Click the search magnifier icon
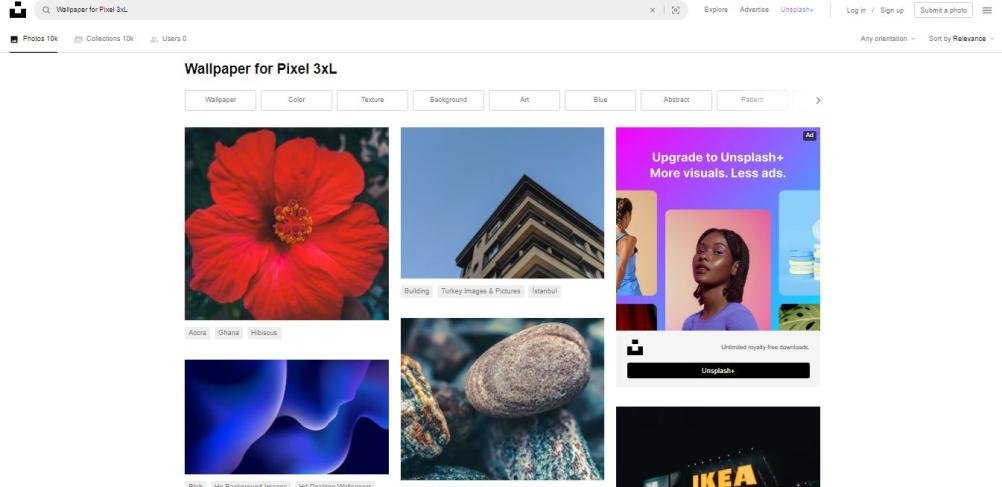The height and width of the screenshot is (487, 1002). click(46, 10)
